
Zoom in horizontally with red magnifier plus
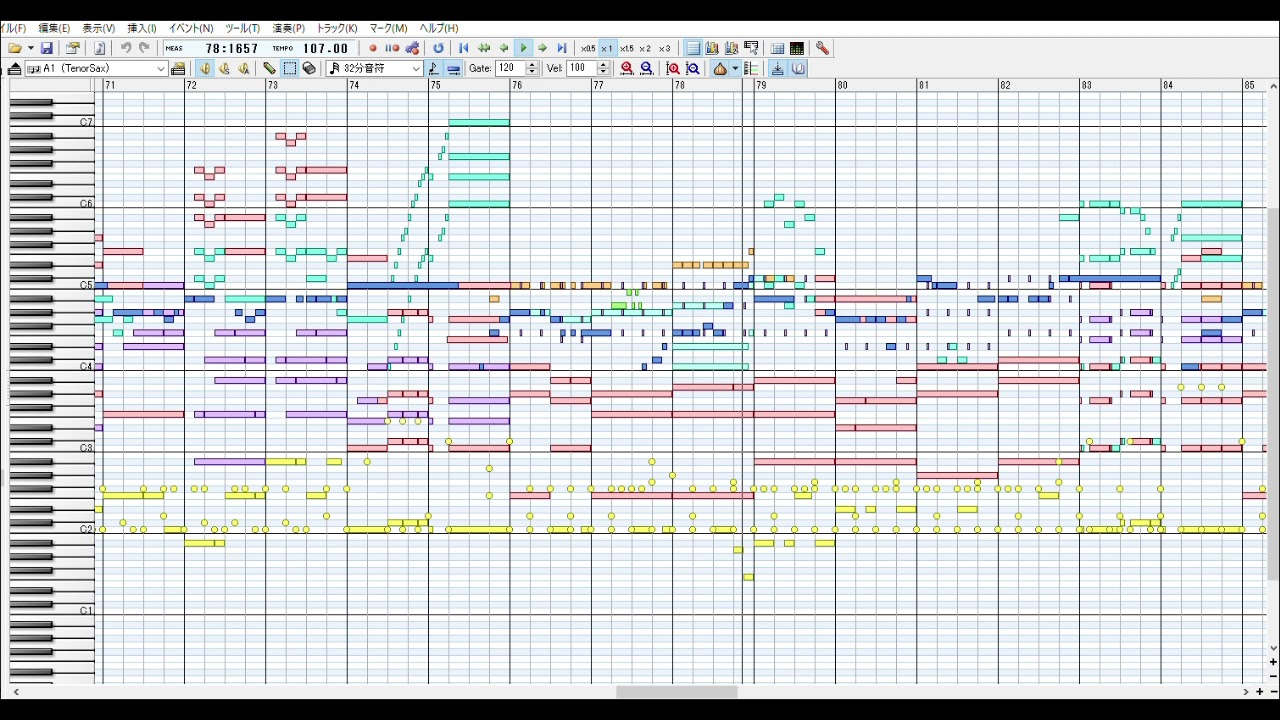(x=626, y=68)
